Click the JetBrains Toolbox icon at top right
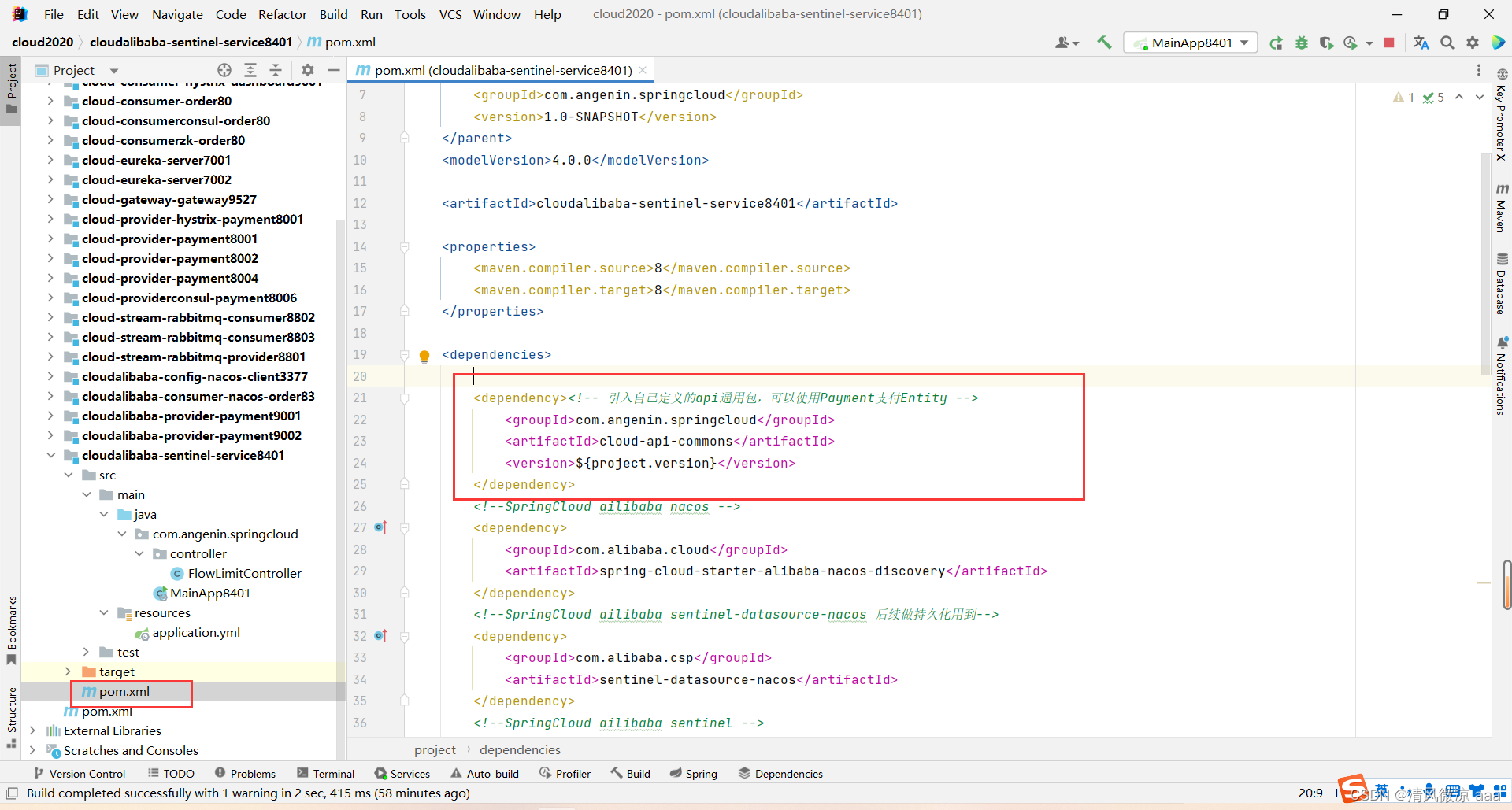This screenshot has width=1512, height=810. tap(1499, 43)
